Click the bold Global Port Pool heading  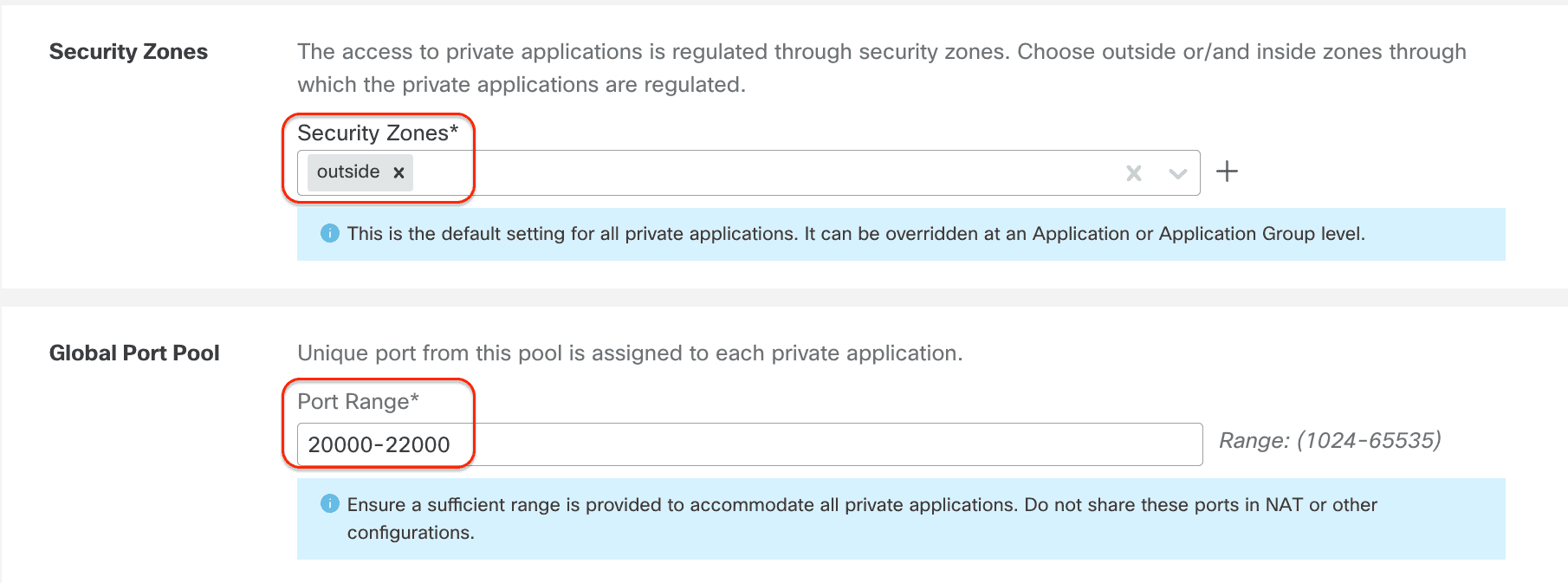(x=134, y=353)
